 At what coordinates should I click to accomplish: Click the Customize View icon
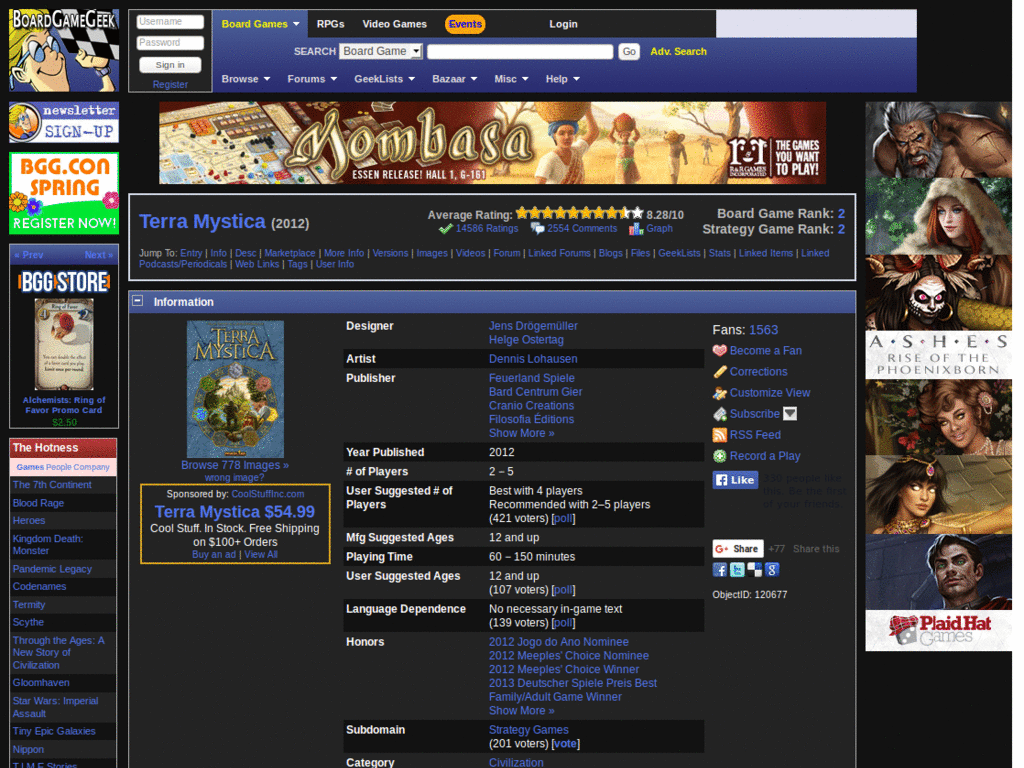click(x=720, y=392)
